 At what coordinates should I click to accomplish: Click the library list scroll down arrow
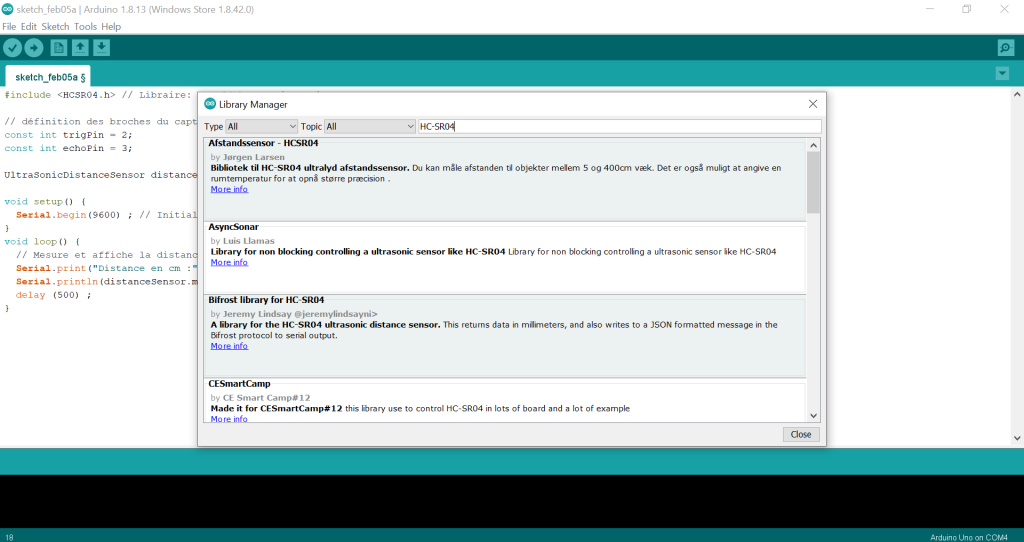pyautogui.click(x=813, y=415)
